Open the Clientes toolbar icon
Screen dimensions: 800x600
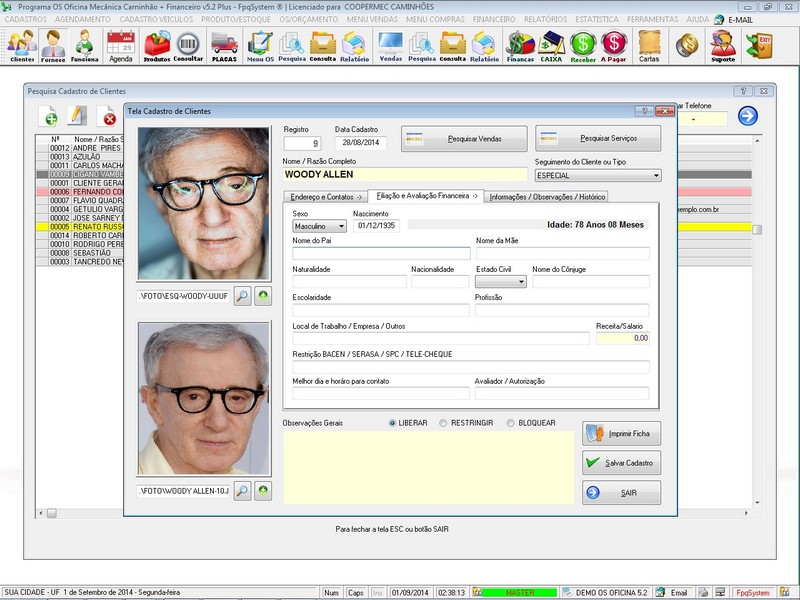[x=21, y=45]
